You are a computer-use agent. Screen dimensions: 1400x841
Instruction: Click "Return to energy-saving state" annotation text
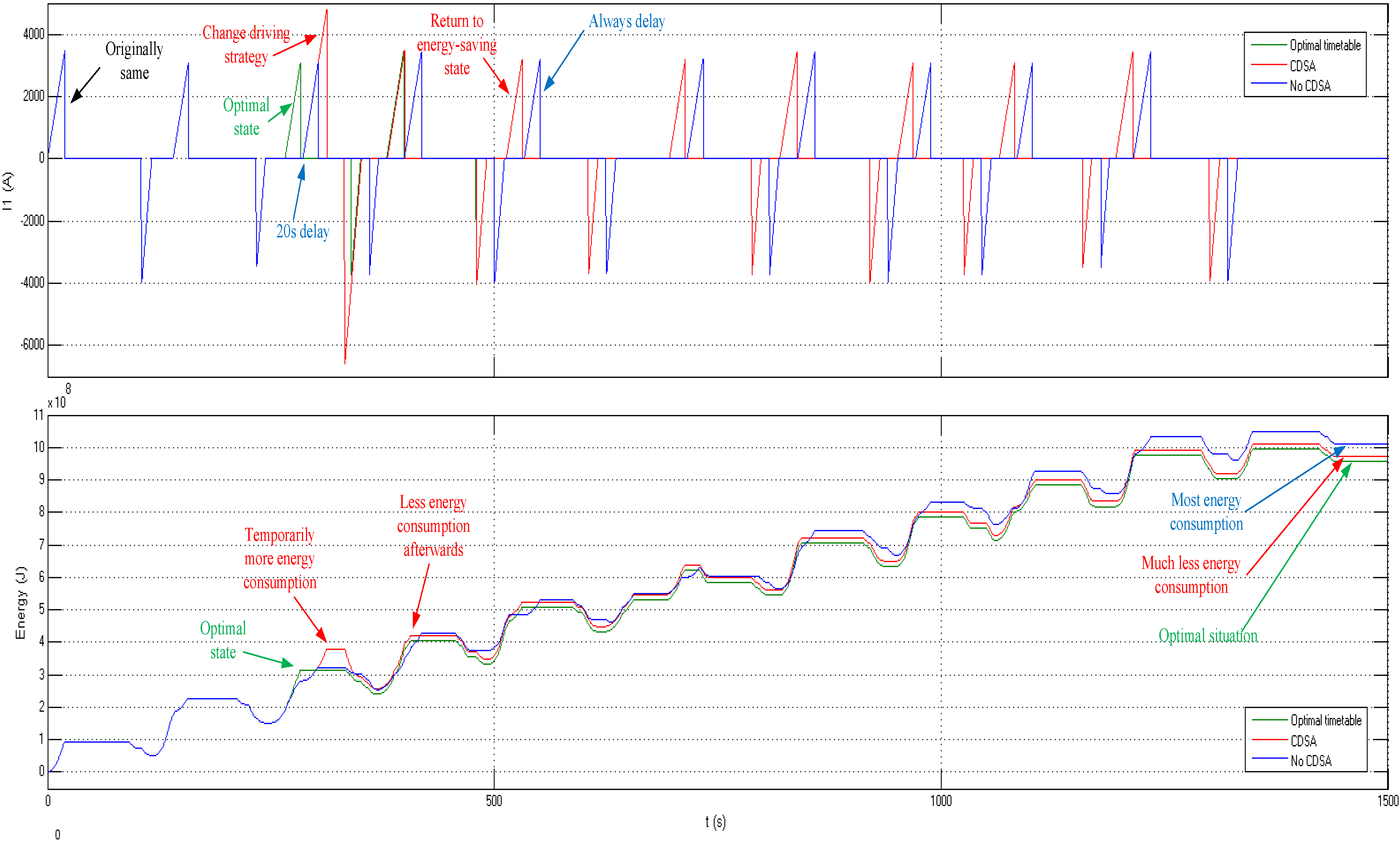point(456,45)
